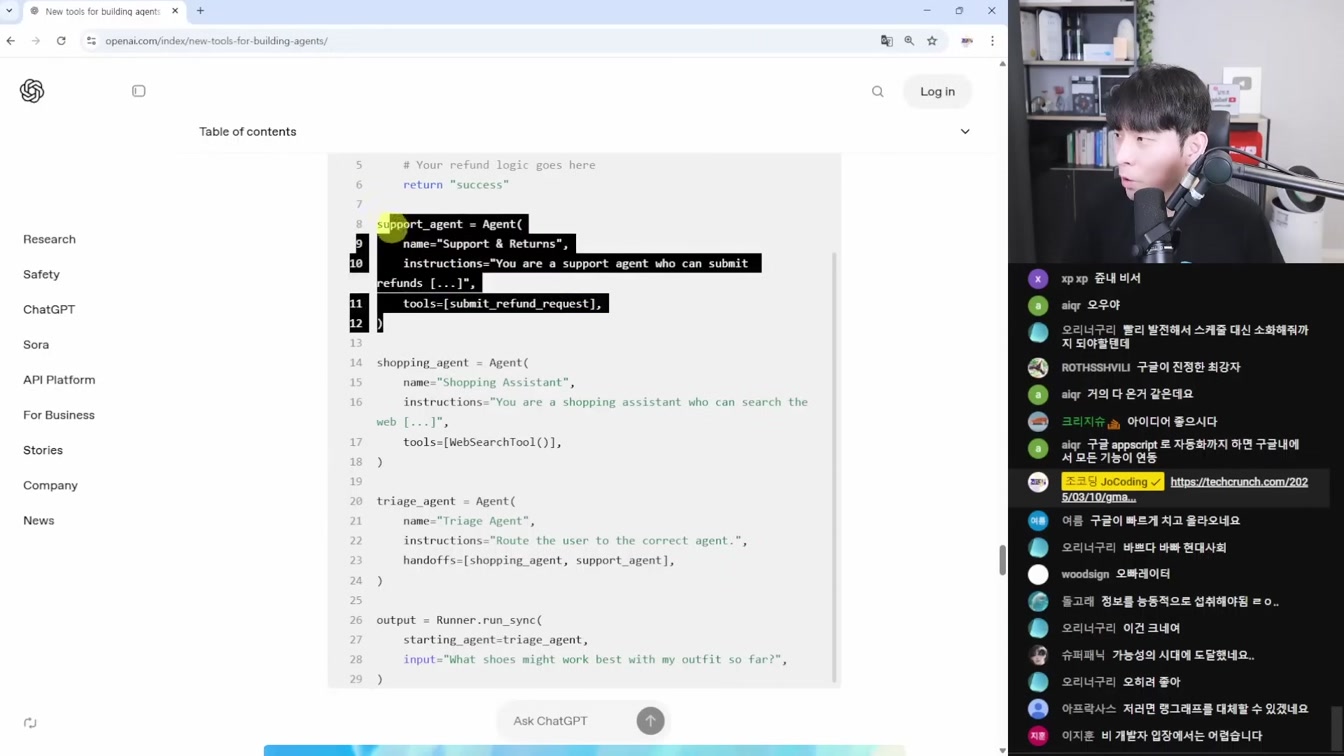Click the zoom magnifier icon in address bar
This screenshot has width=1344, height=756.
pyautogui.click(x=909, y=41)
